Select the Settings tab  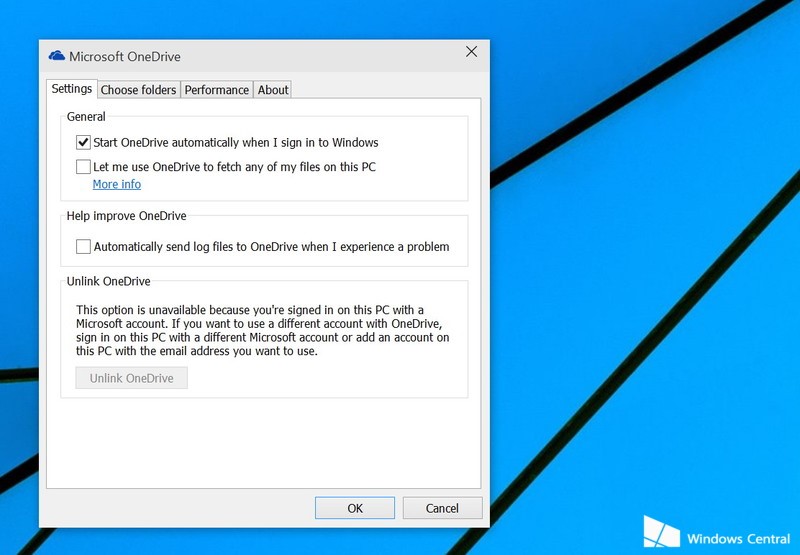click(x=71, y=89)
